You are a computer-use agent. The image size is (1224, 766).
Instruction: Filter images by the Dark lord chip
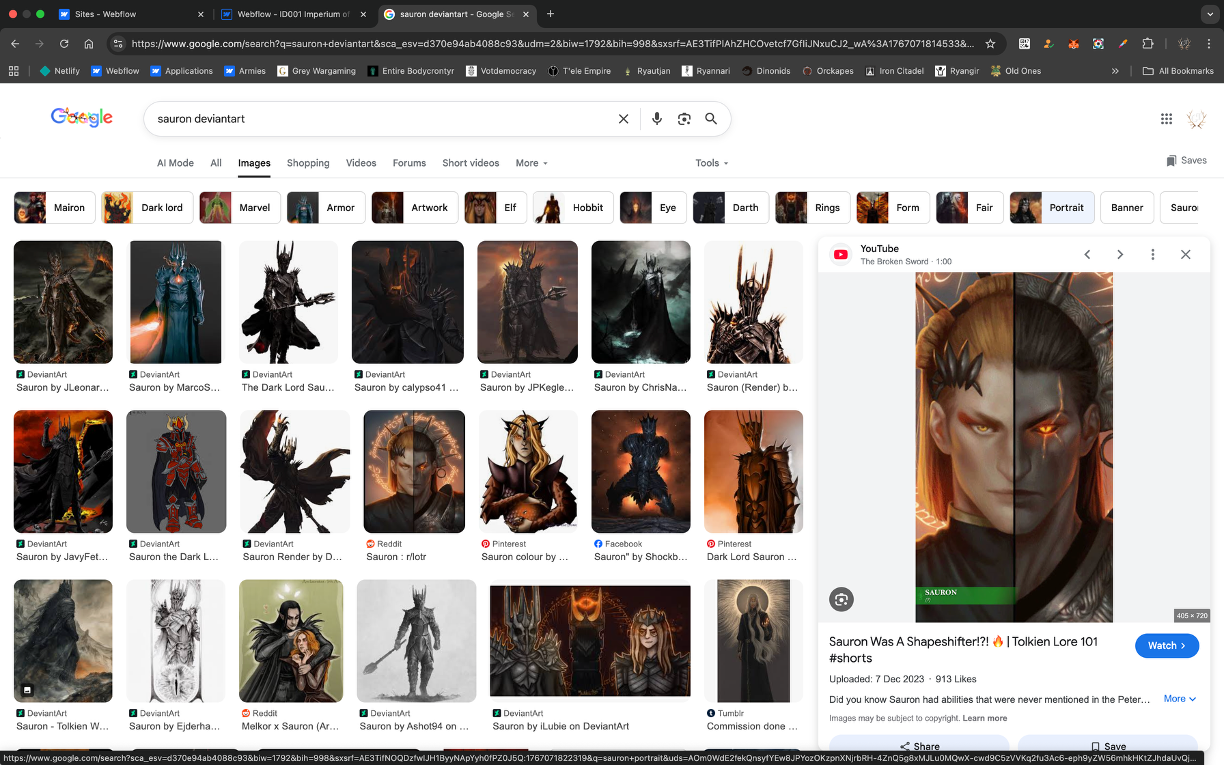pos(147,208)
